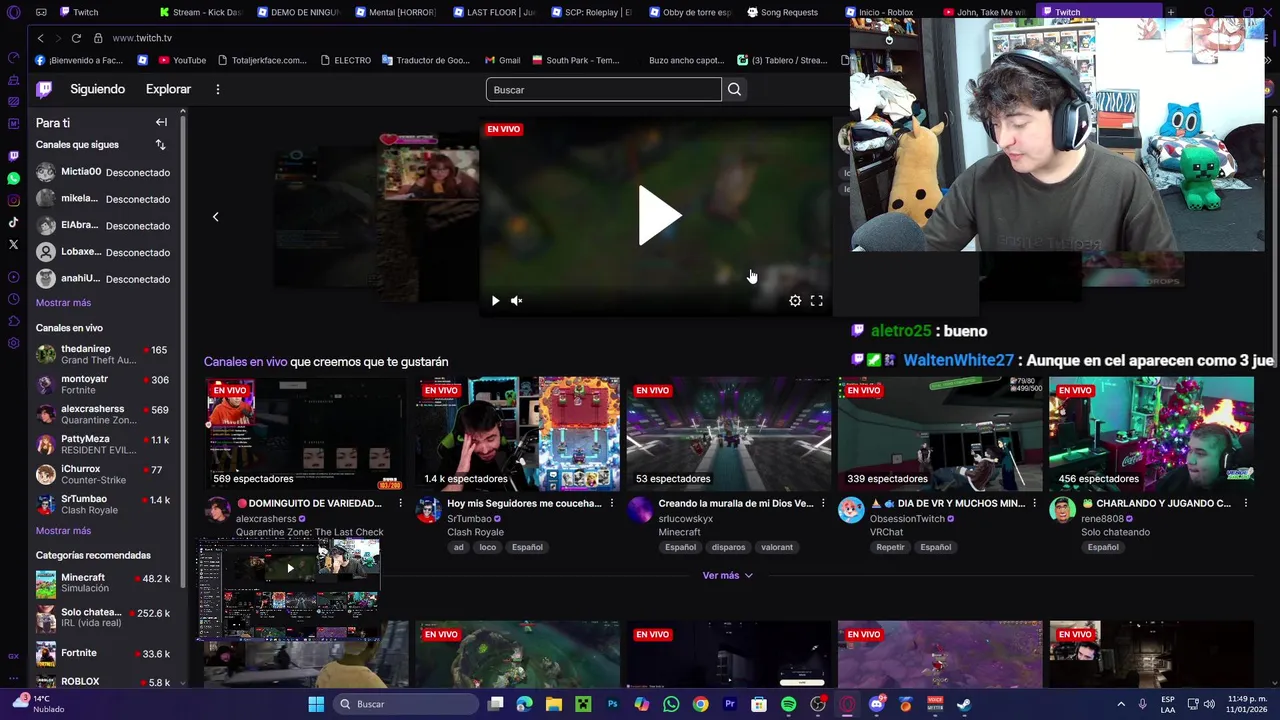Click small play button in featured player
Screen dimensions: 1280x720
click(x=495, y=301)
